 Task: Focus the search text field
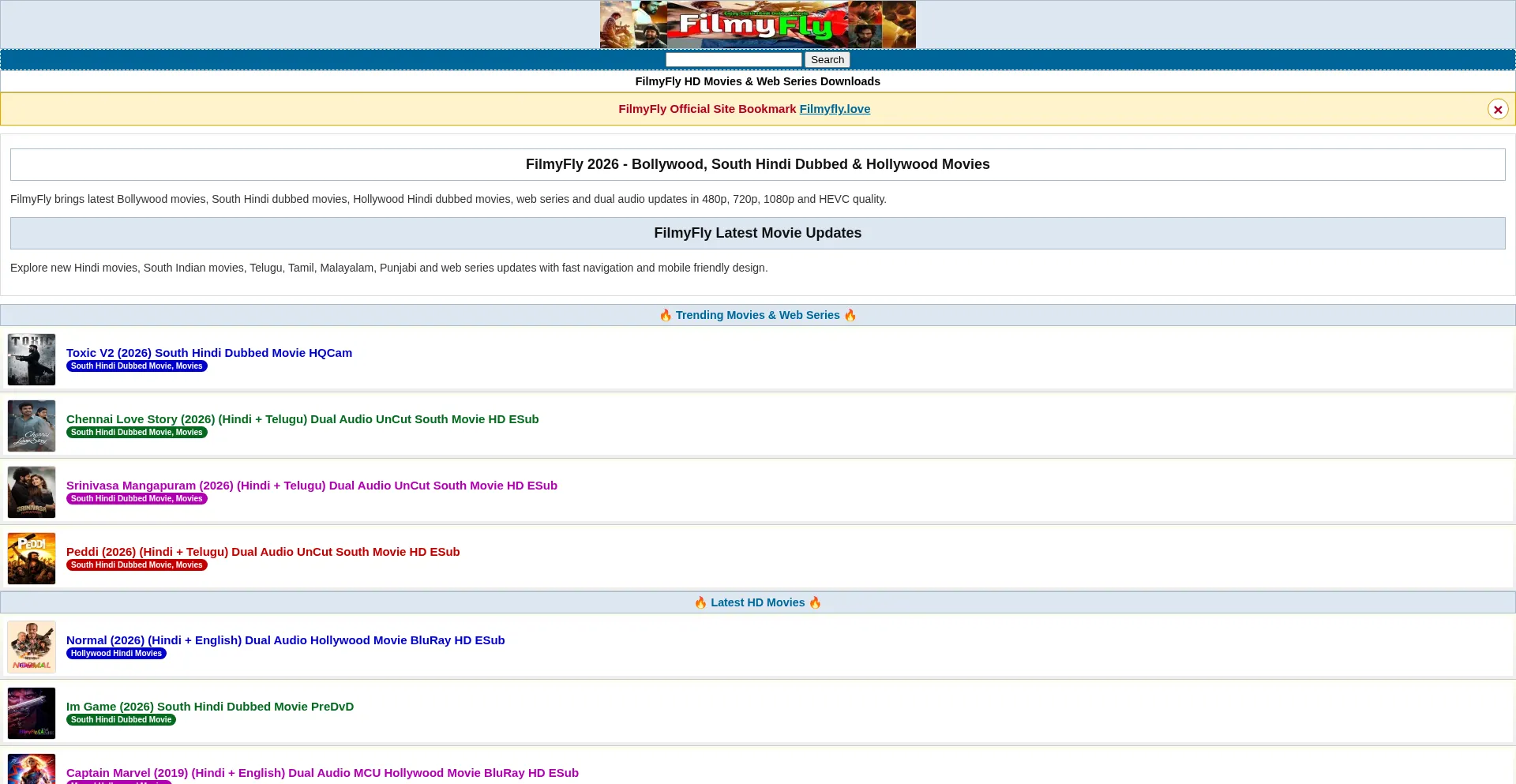click(x=734, y=60)
